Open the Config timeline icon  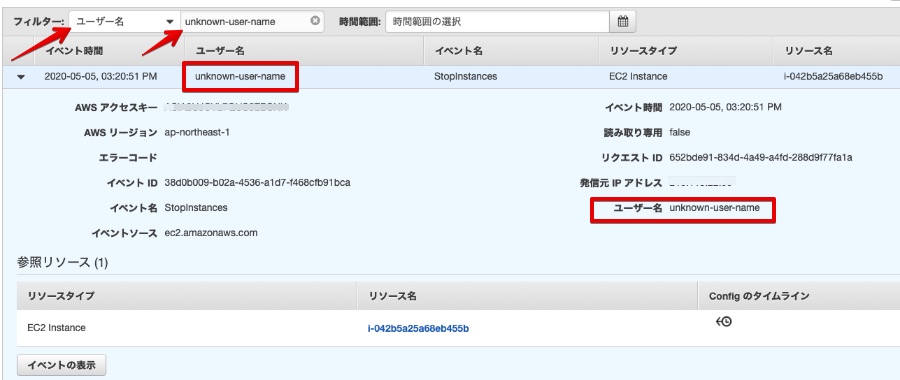tap(723, 322)
